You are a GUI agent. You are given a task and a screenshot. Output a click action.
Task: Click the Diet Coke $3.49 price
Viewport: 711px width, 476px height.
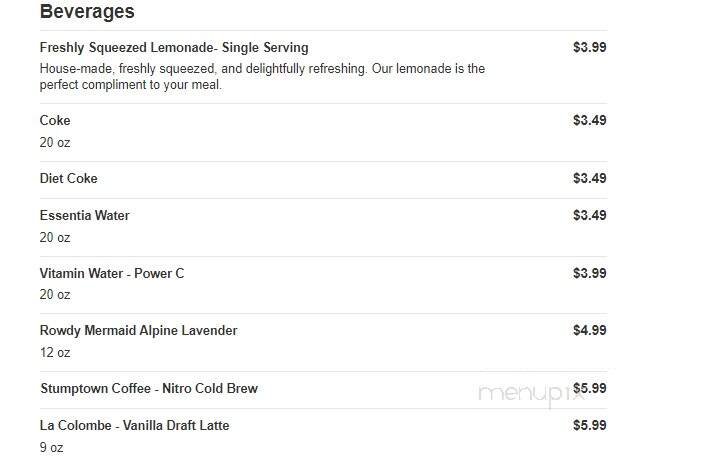(x=589, y=178)
